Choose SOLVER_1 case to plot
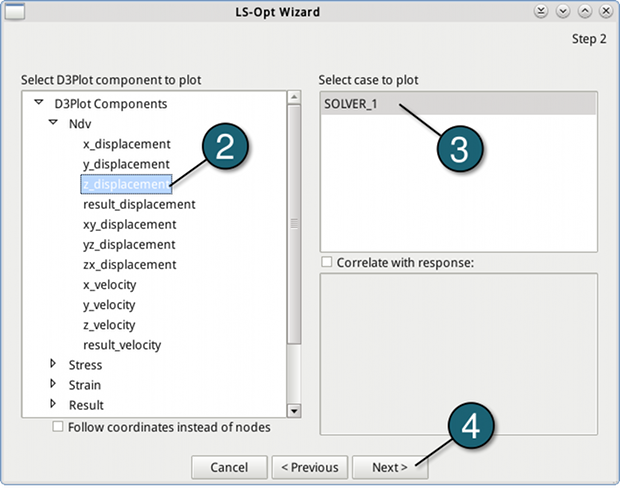This screenshot has height=488, width=620. coord(458,104)
